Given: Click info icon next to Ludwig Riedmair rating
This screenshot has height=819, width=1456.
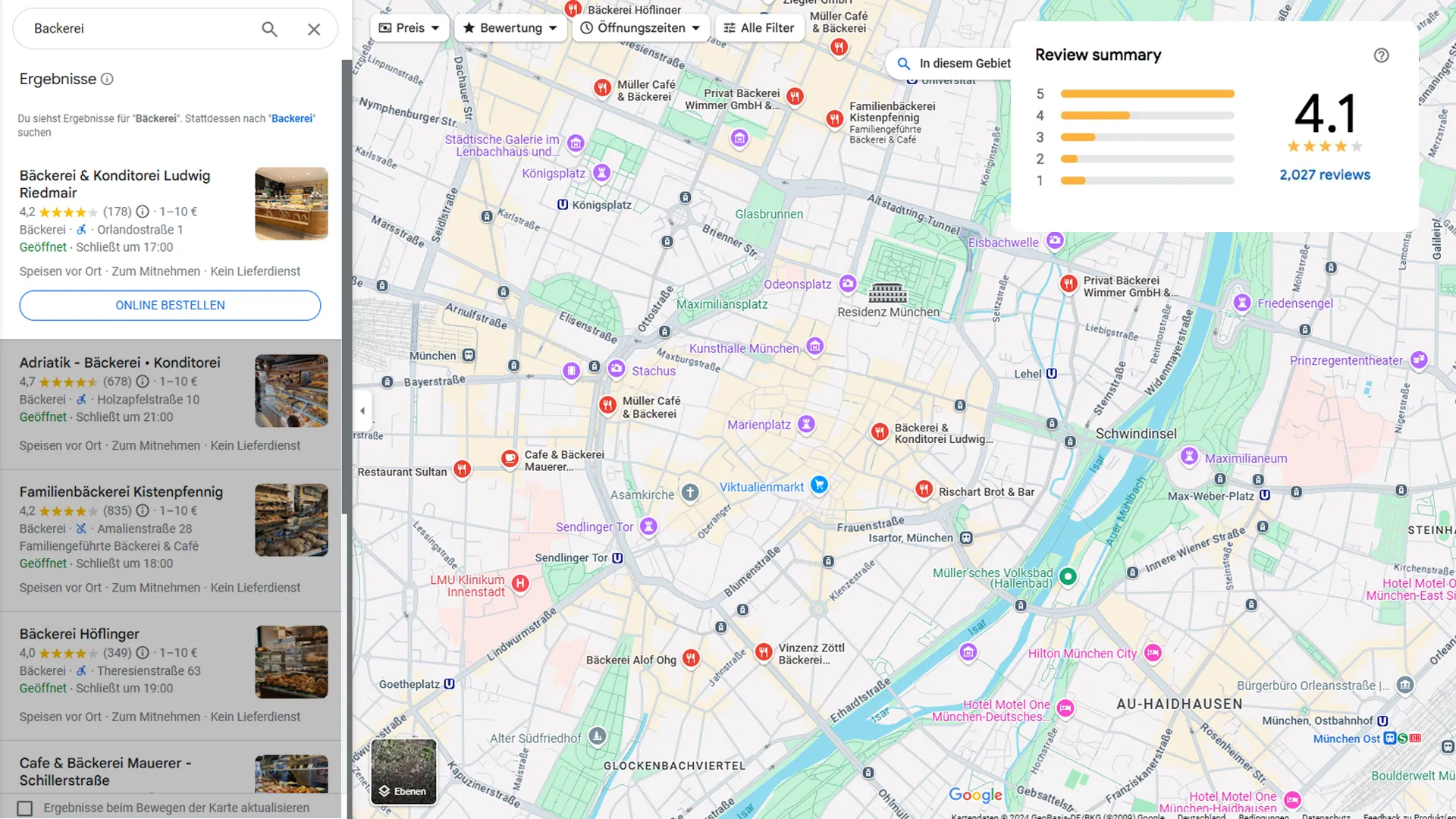Looking at the screenshot, I should click(x=143, y=212).
